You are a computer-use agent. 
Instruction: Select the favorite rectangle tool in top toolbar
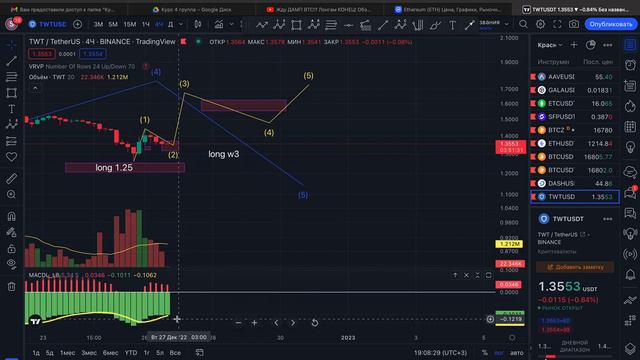coord(296,25)
